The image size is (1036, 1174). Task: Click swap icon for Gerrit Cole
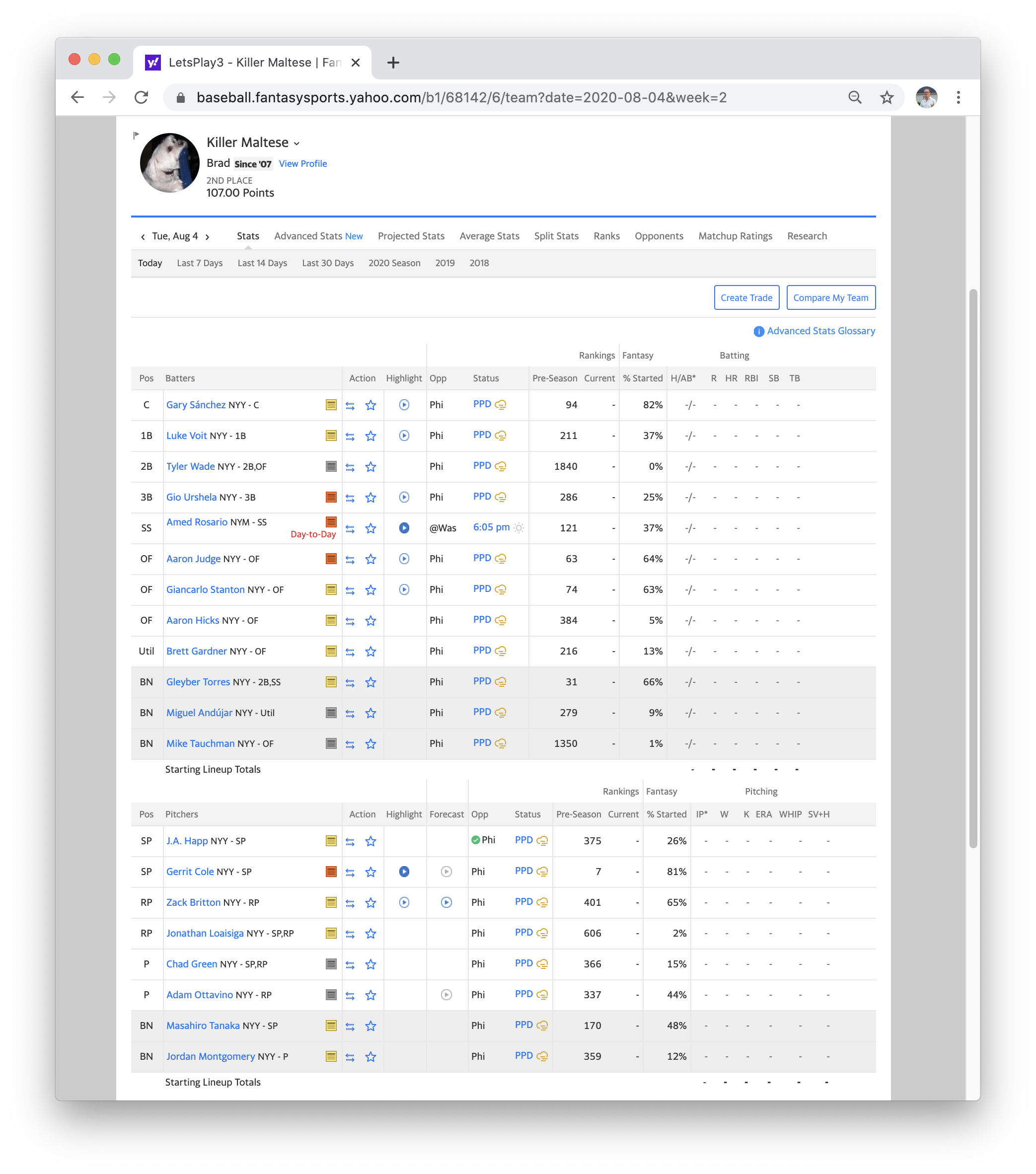350,872
